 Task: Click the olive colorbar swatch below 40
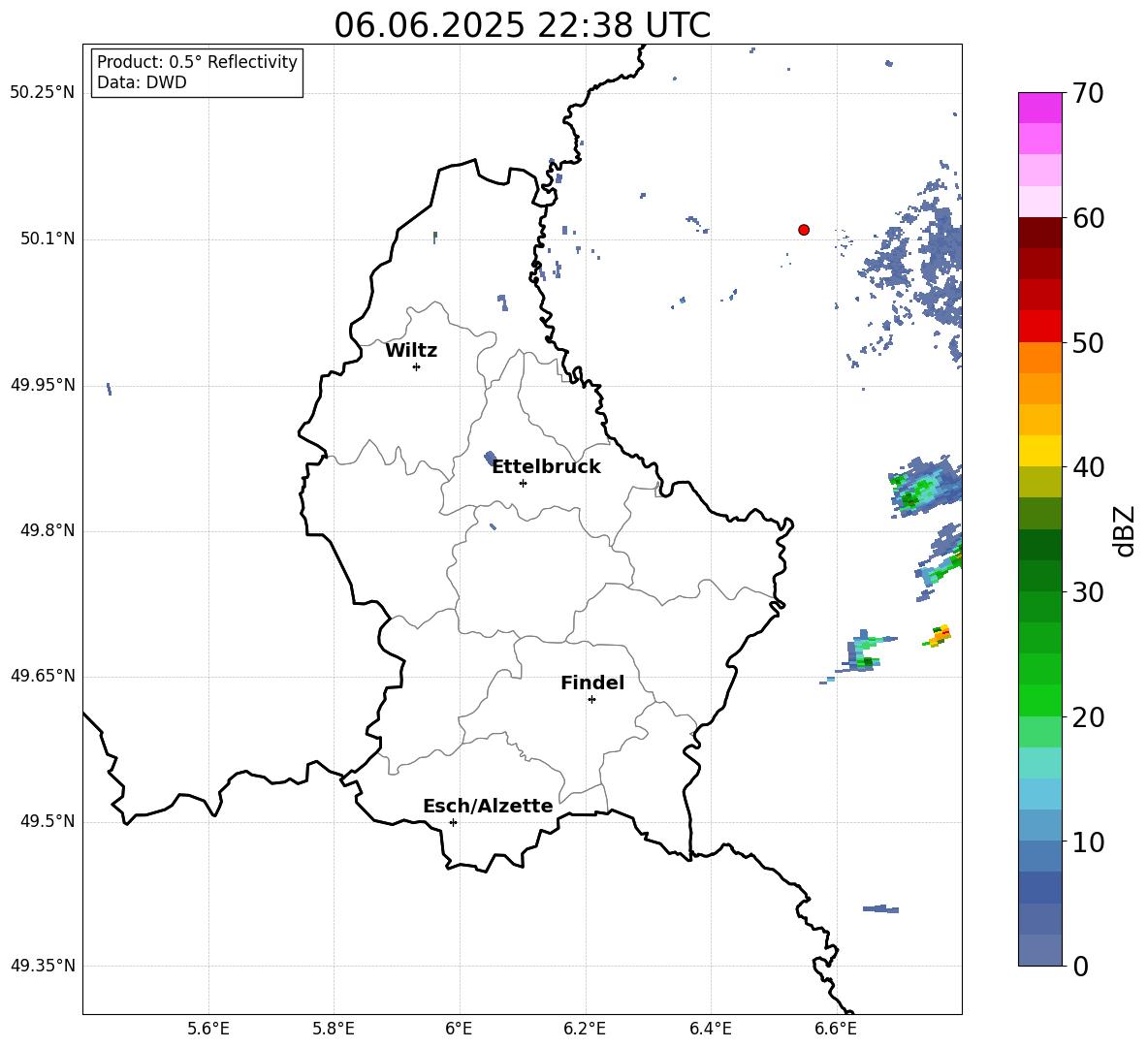click(x=1039, y=482)
